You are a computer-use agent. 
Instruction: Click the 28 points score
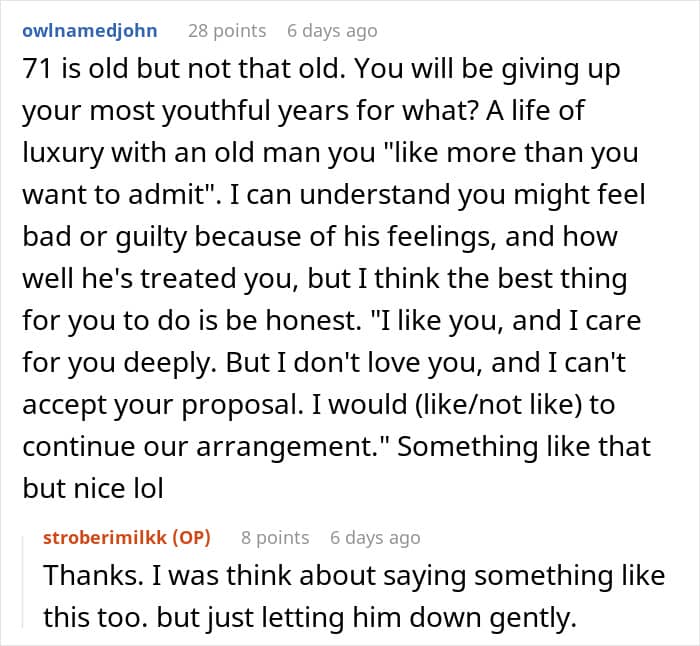click(x=227, y=31)
